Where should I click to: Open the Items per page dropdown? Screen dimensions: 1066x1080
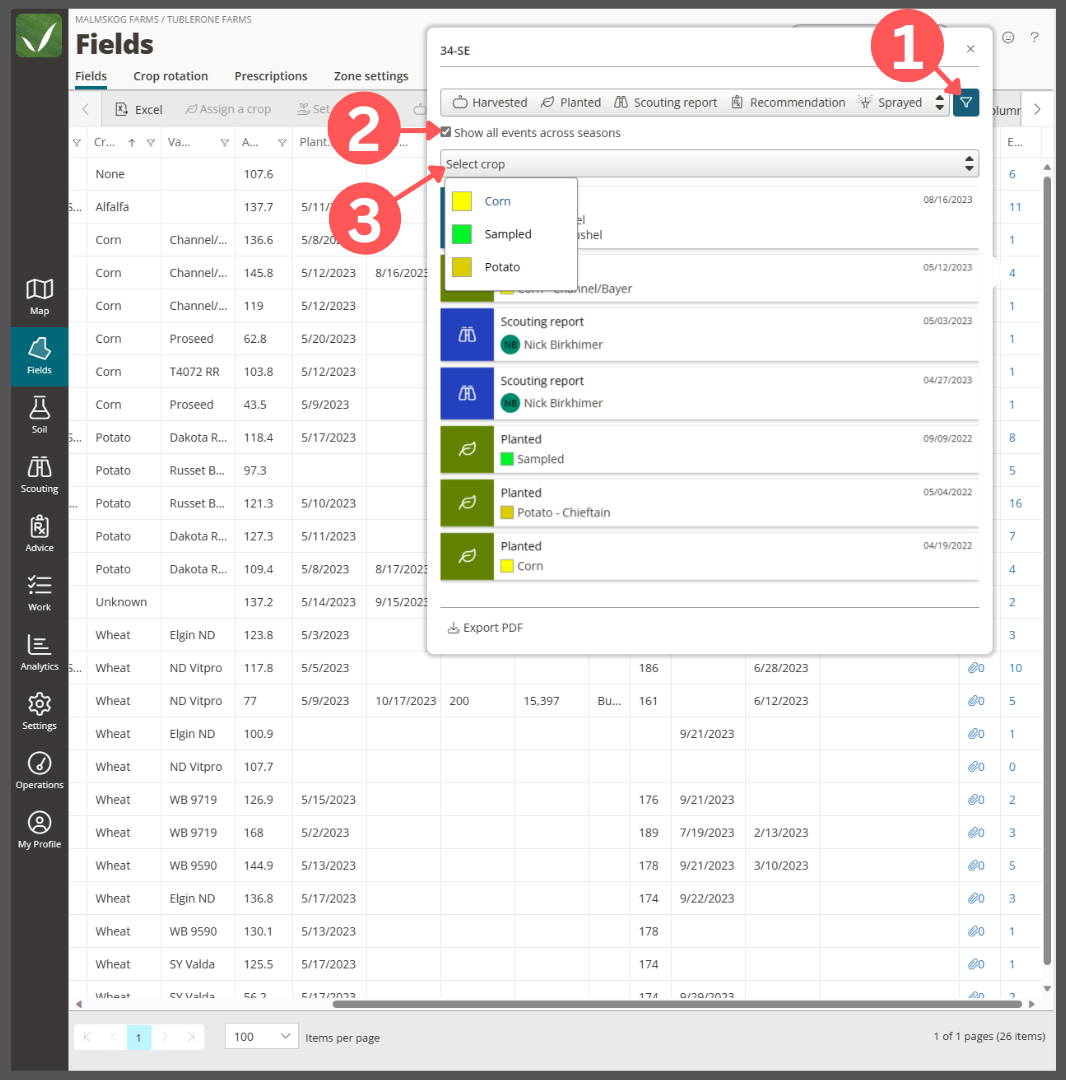(x=260, y=1037)
